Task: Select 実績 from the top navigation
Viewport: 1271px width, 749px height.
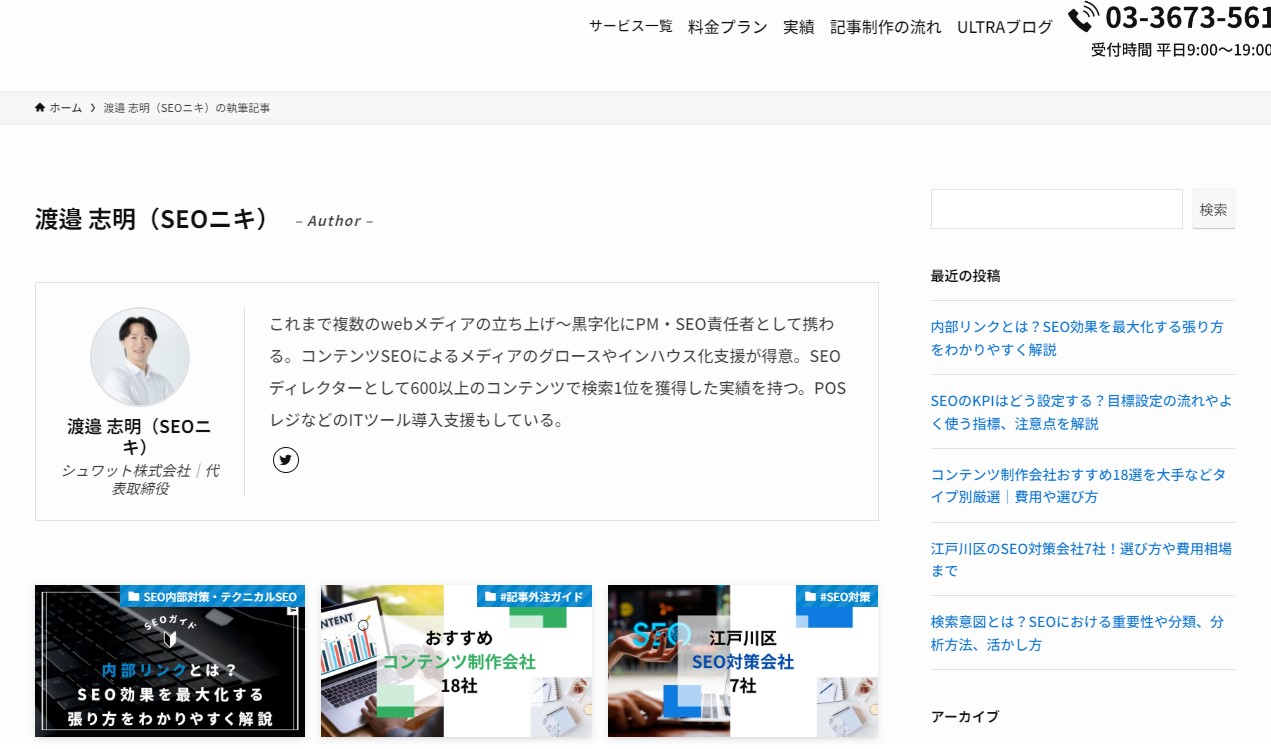Action: pyautogui.click(x=799, y=27)
